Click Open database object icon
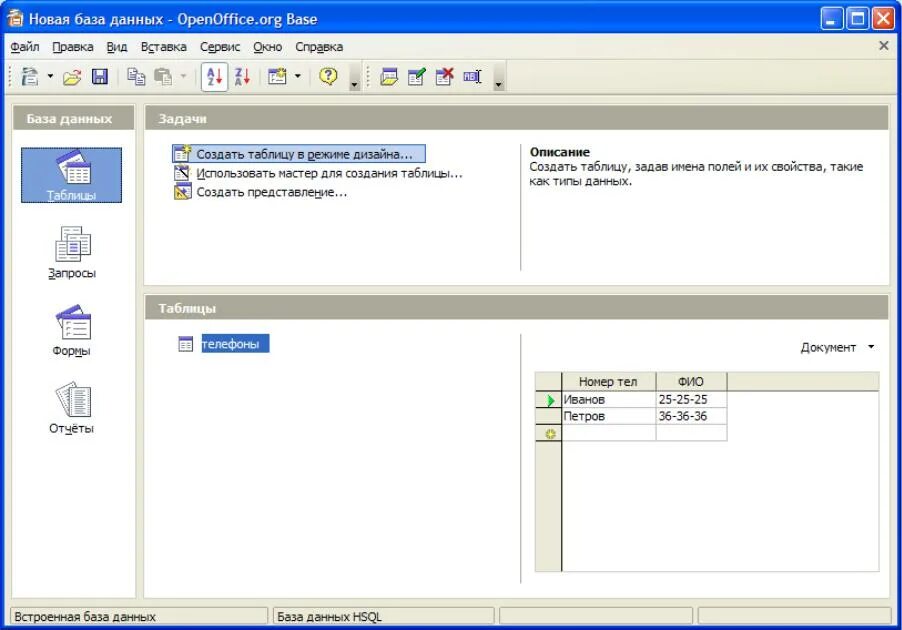This screenshot has width=902, height=630. pyautogui.click(x=389, y=77)
